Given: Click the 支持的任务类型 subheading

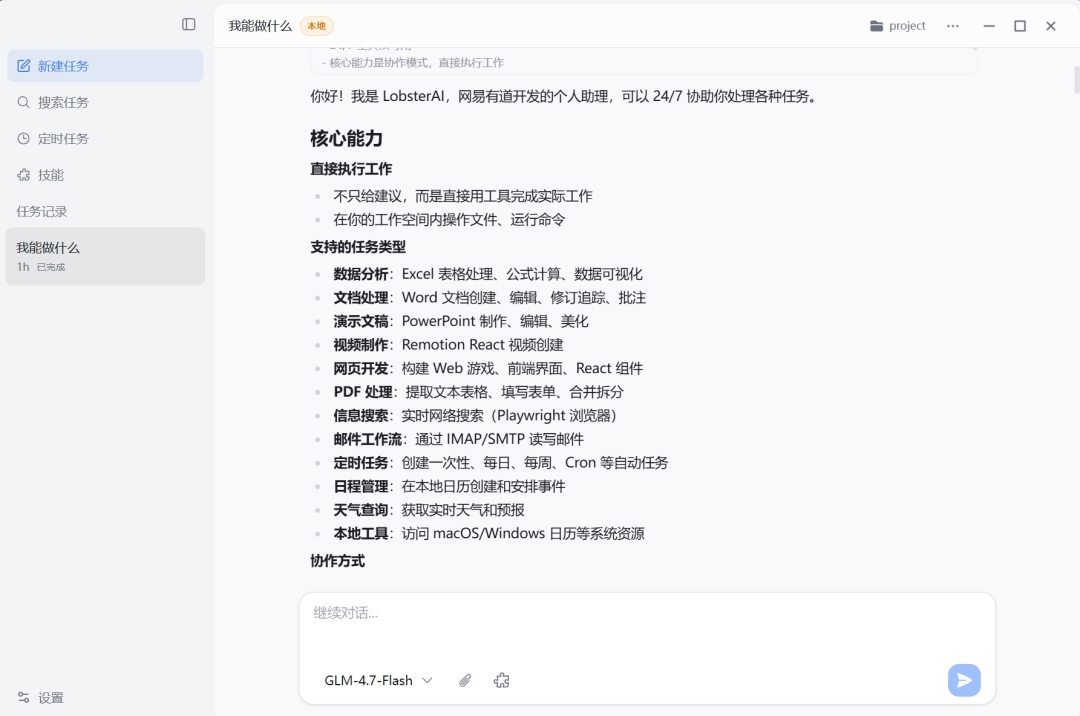Looking at the screenshot, I should [358, 247].
